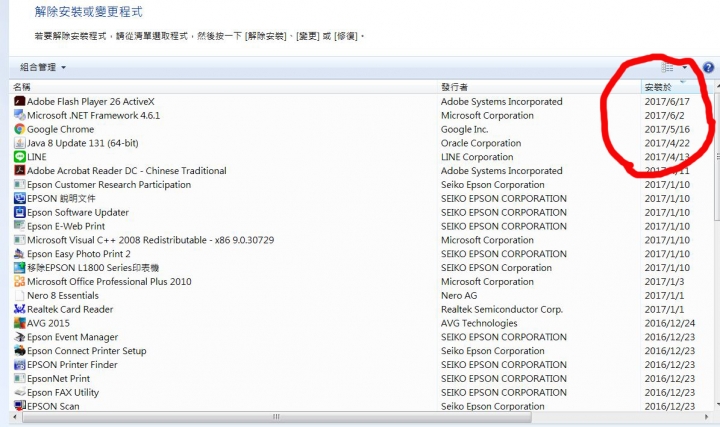
Task: Click the 2017/4/22 install date
Action: click(x=667, y=143)
